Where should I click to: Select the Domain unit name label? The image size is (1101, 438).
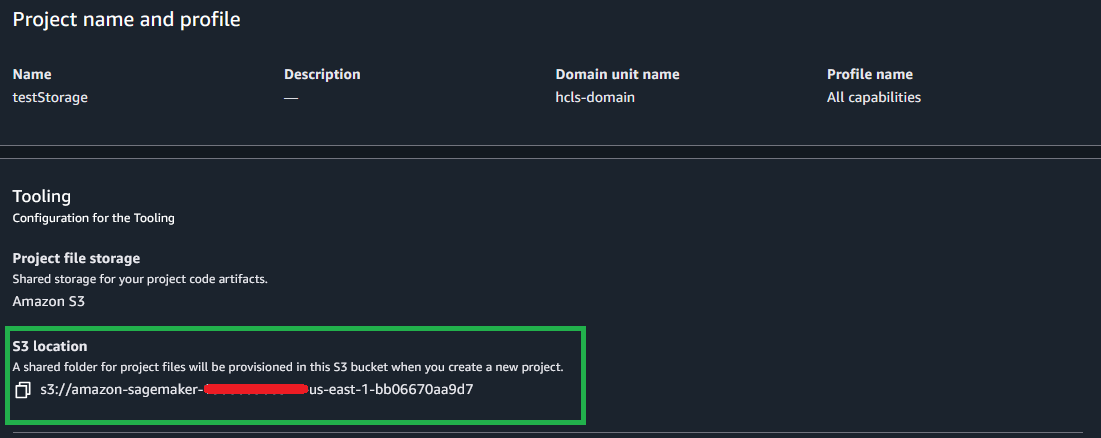(x=617, y=74)
